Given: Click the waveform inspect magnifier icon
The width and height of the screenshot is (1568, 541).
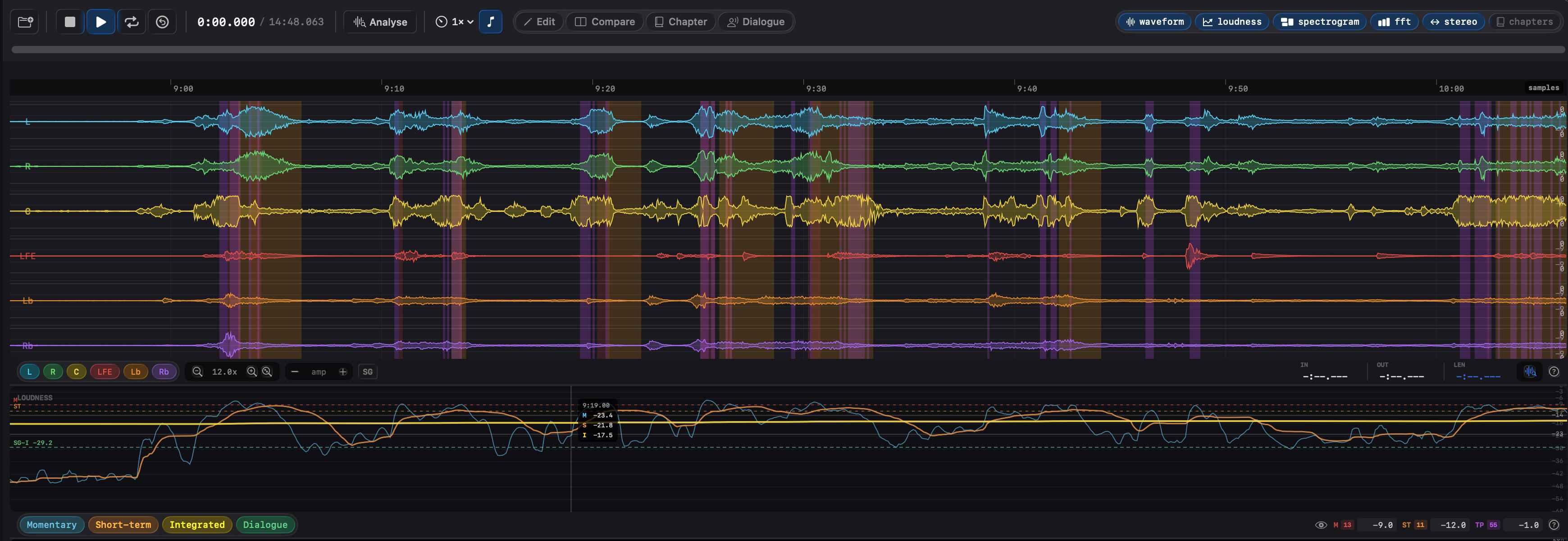Looking at the screenshot, I should click(1530, 371).
